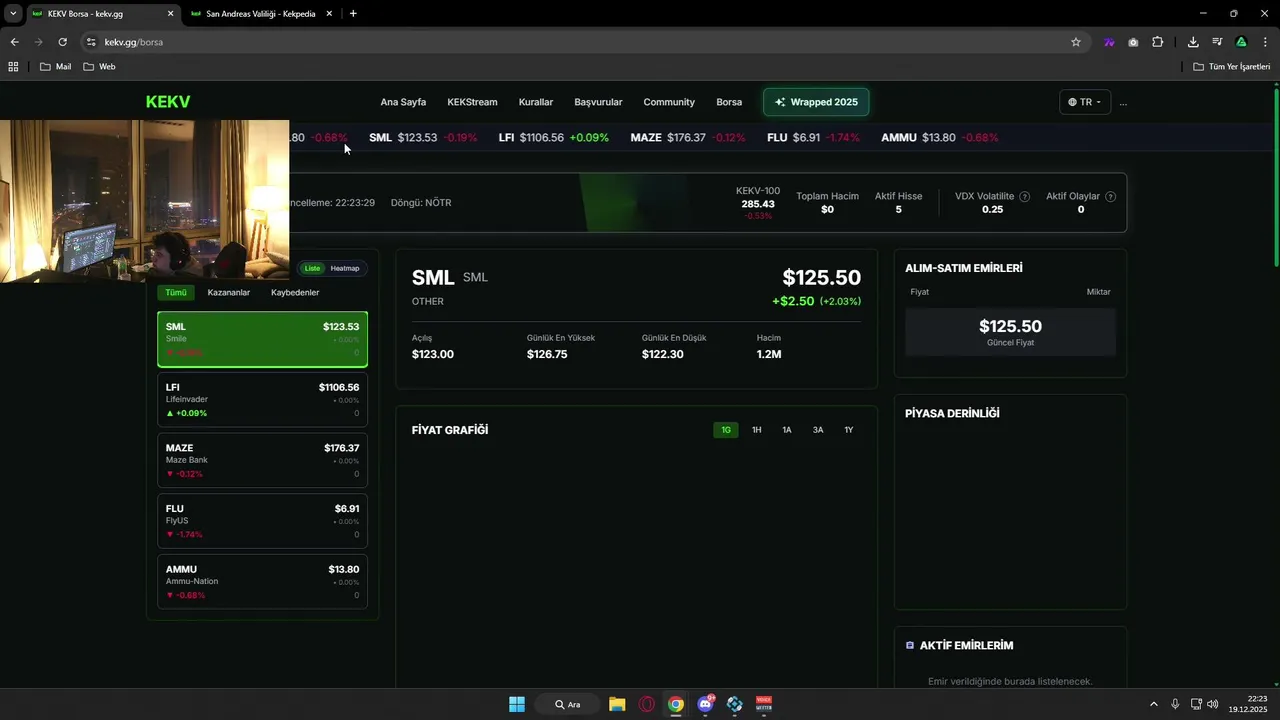Open the Kurallar page
This screenshot has height=720, width=1280.
(536, 102)
